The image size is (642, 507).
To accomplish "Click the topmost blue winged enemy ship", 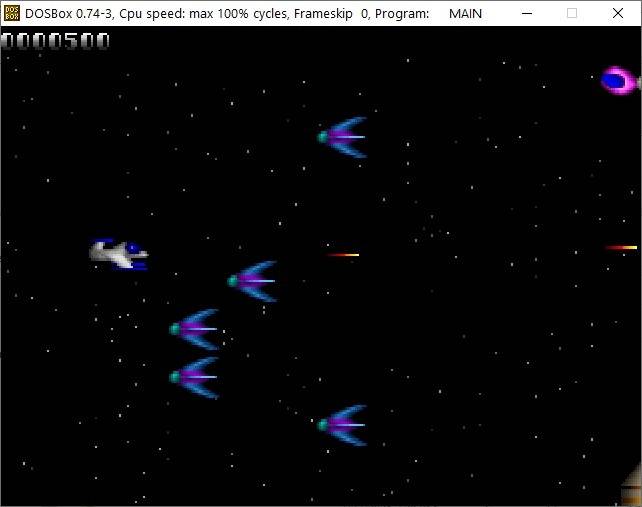I will tap(343, 137).
